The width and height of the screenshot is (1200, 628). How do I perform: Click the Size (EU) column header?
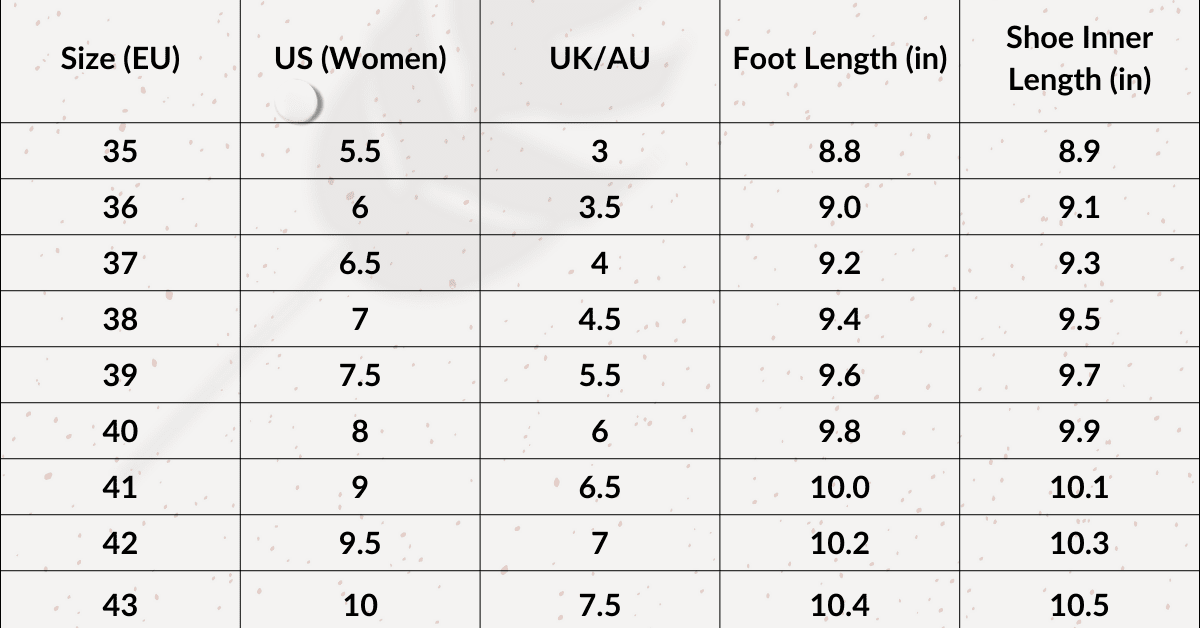pos(120,60)
